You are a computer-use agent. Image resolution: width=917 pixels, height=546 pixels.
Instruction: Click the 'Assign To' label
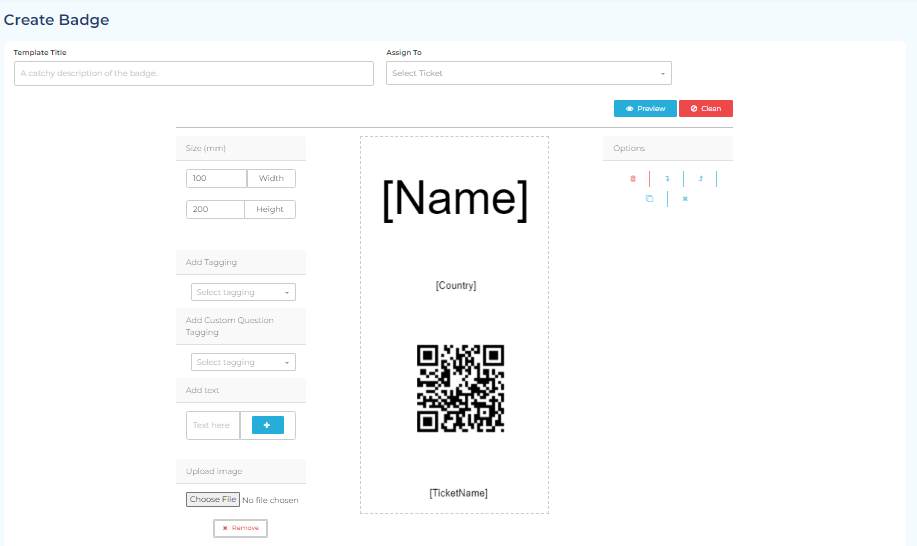[x=404, y=53]
